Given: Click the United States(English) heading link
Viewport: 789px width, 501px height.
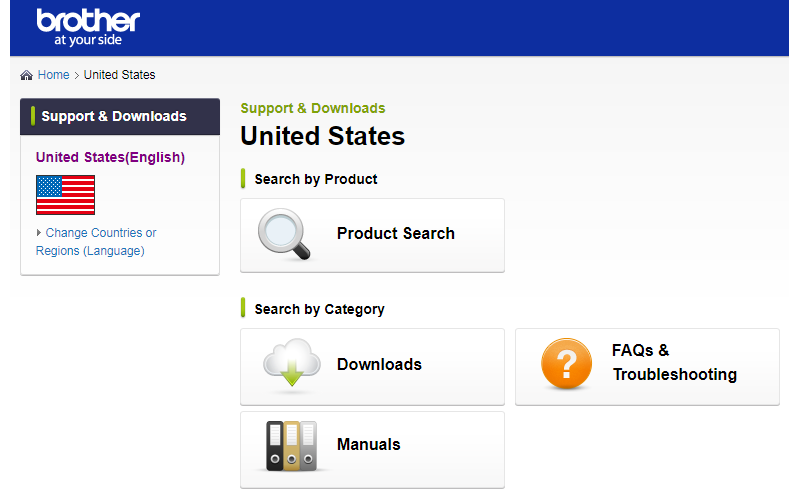Looking at the screenshot, I should pyautogui.click(x=110, y=157).
